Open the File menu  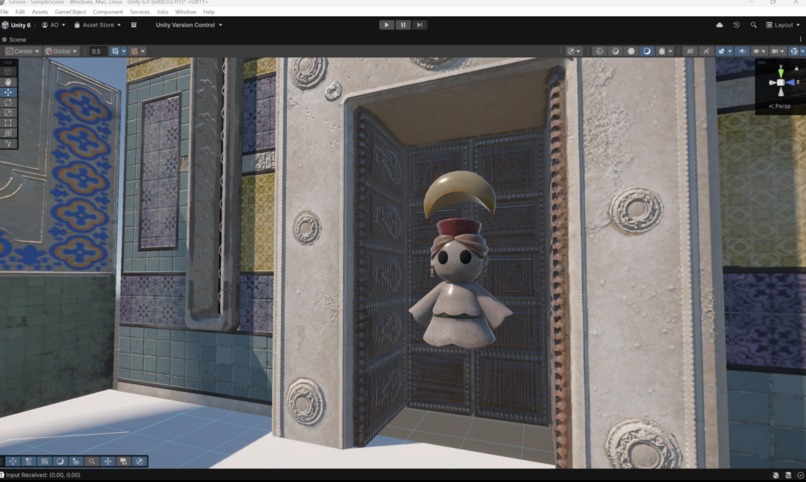click(5, 12)
